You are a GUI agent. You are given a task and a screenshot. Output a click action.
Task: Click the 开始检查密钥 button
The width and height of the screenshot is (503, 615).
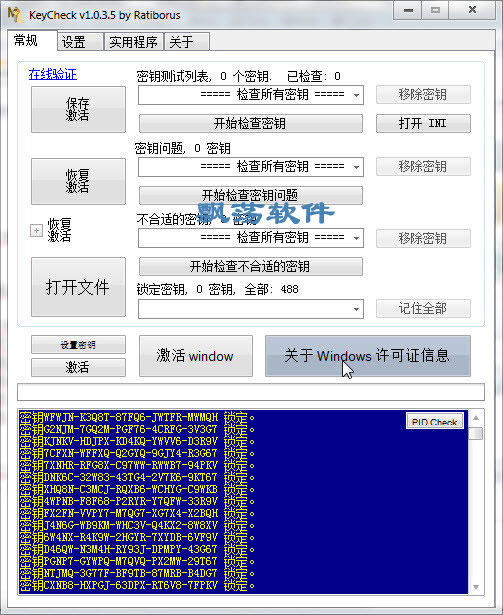coord(251,124)
